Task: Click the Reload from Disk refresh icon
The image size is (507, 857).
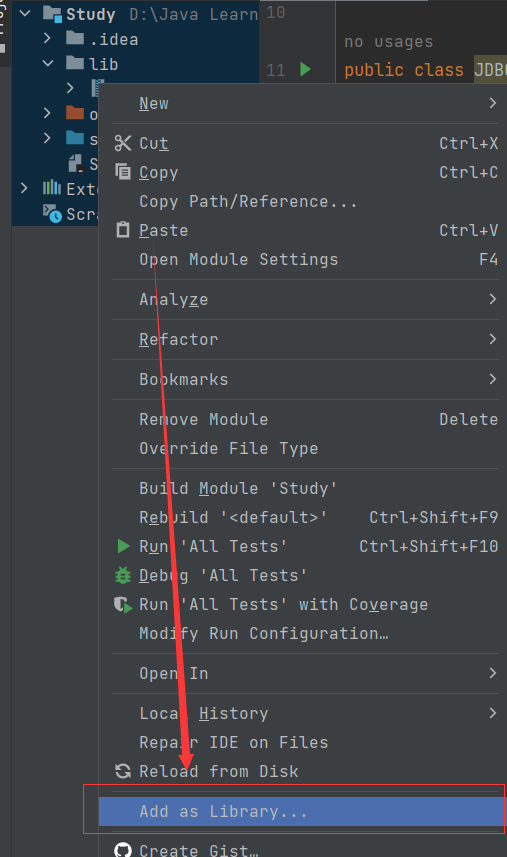Action: [x=123, y=771]
